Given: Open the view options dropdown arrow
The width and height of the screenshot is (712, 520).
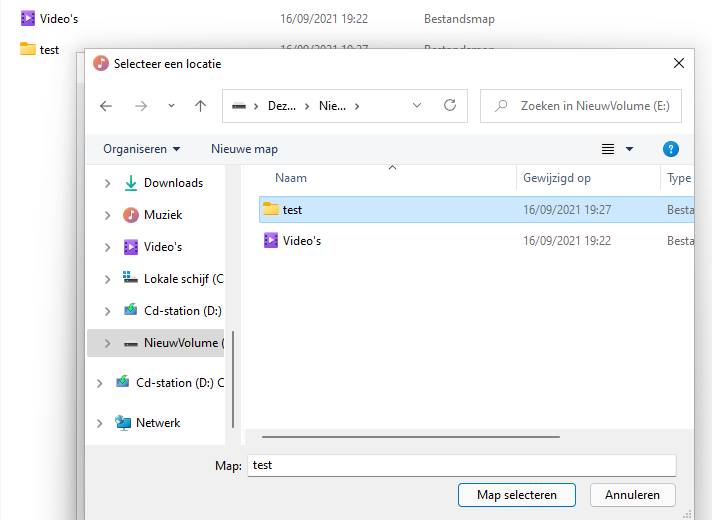Looking at the screenshot, I should point(629,149).
